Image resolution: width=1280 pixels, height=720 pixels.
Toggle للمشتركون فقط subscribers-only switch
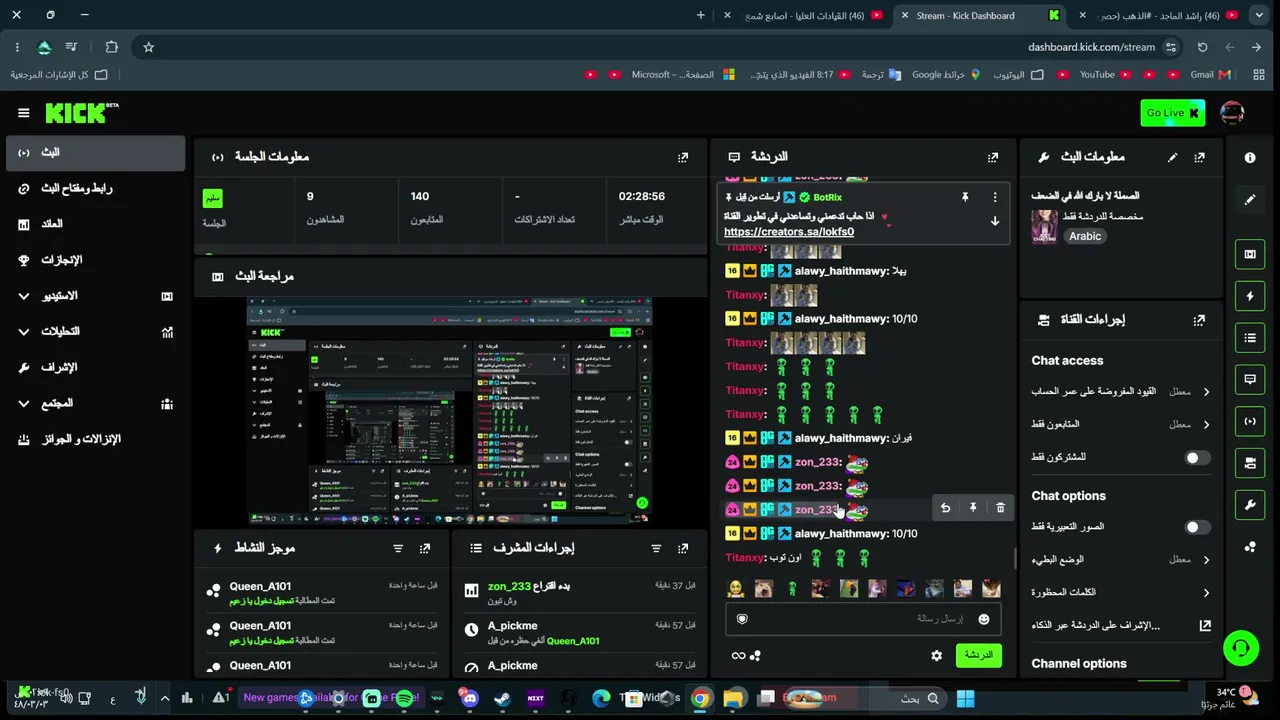pos(1197,458)
